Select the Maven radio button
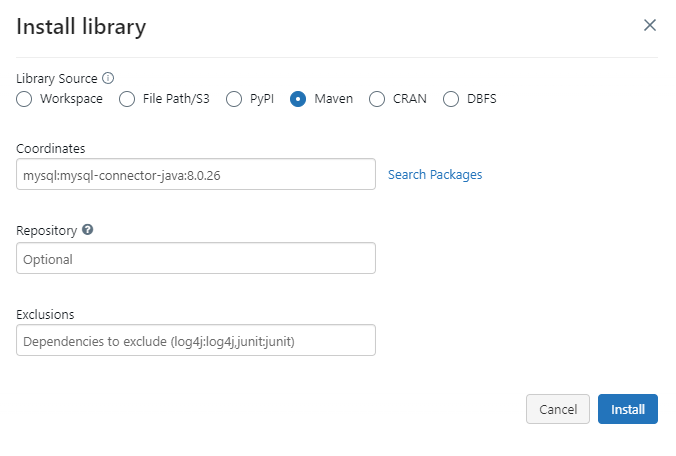Viewport: 676px width, 456px height. click(298, 99)
